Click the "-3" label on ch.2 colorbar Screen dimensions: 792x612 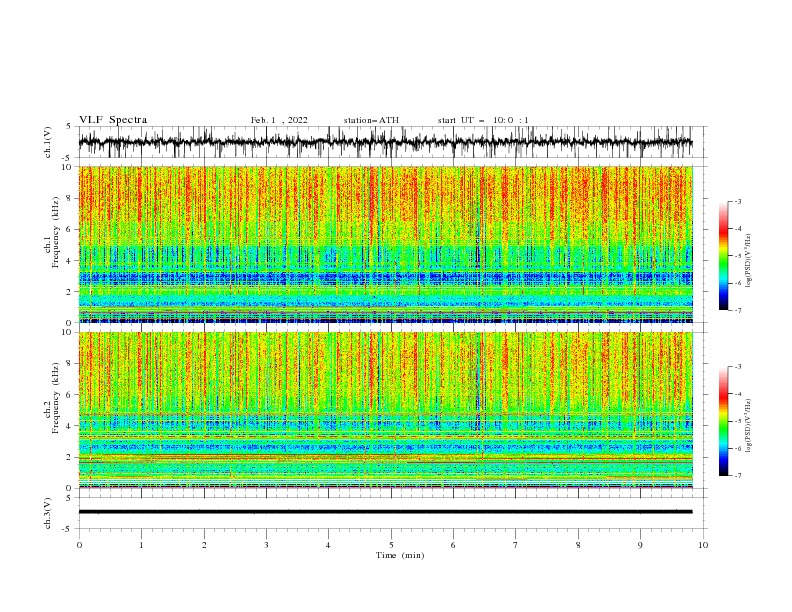(x=737, y=367)
